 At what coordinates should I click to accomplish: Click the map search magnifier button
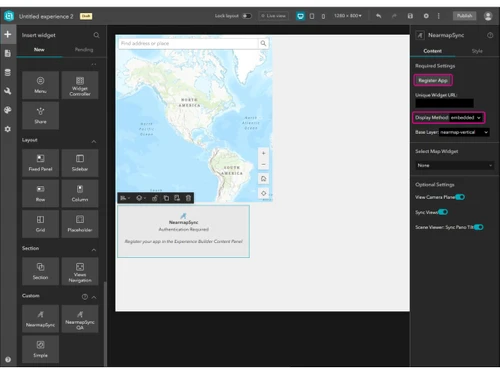point(263,43)
